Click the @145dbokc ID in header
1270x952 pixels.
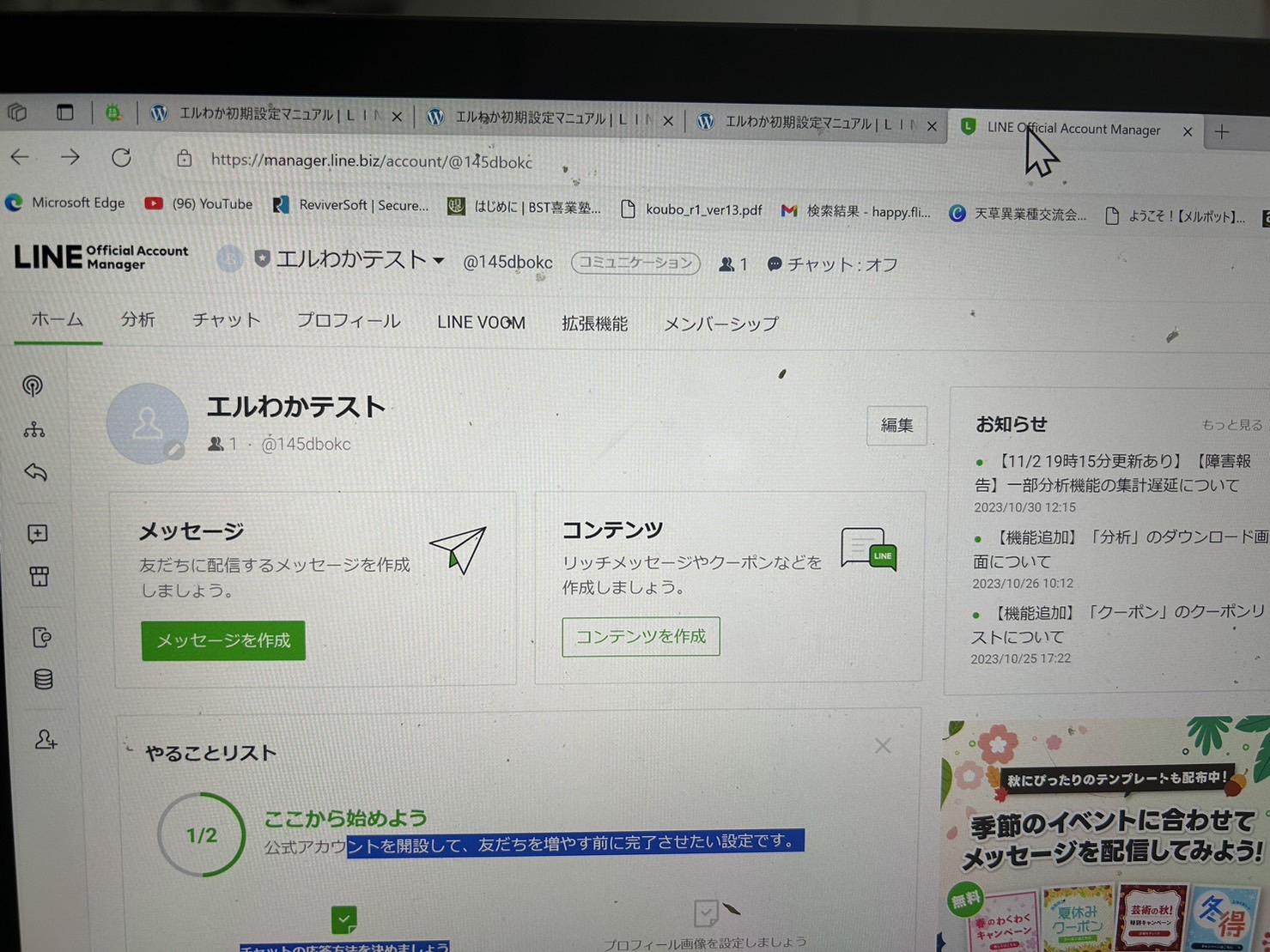tap(507, 262)
